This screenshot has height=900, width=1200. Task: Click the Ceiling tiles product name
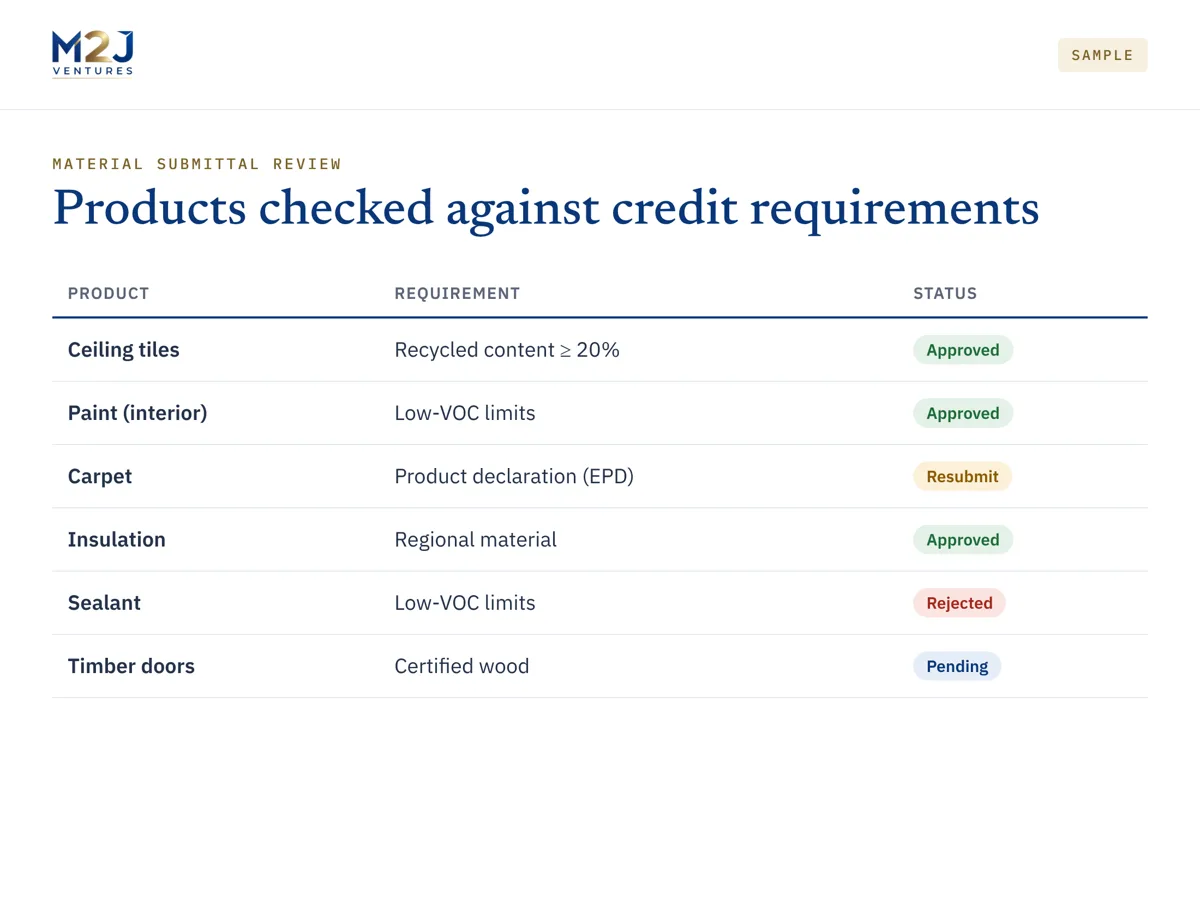point(124,350)
